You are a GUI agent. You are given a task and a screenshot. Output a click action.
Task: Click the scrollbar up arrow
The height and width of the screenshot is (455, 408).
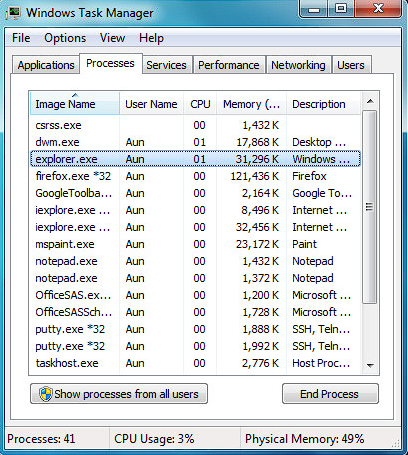point(370,101)
